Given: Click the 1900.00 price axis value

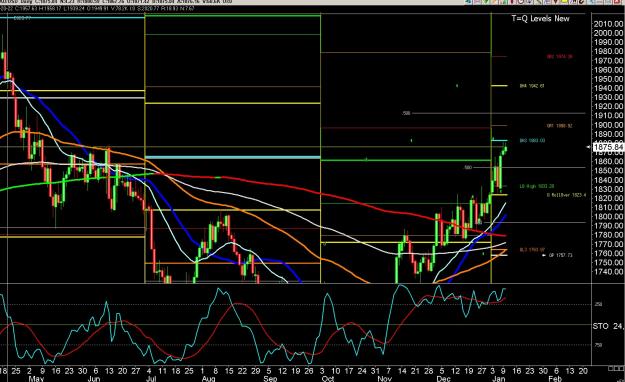Looking at the screenshot, I should (x=608, y=125).
